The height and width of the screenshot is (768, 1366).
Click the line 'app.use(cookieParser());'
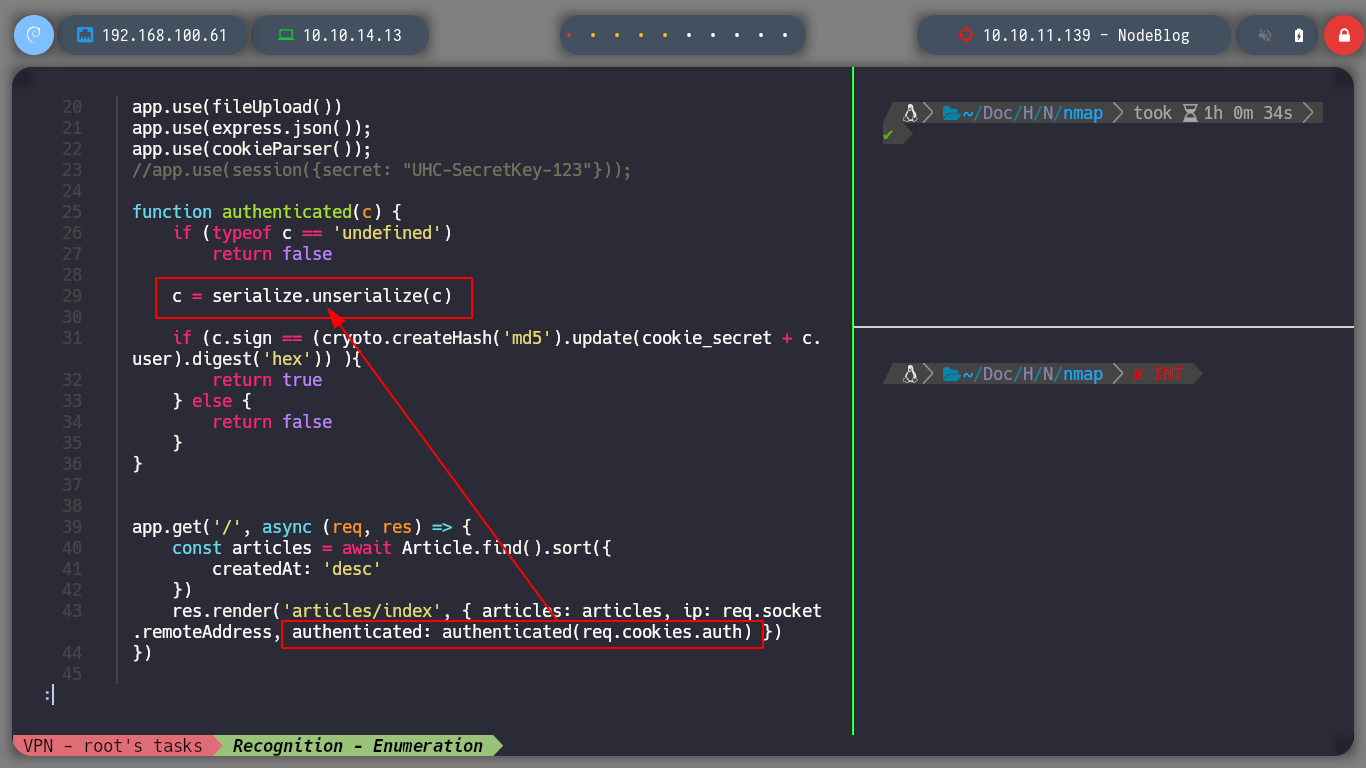point(252,149)
